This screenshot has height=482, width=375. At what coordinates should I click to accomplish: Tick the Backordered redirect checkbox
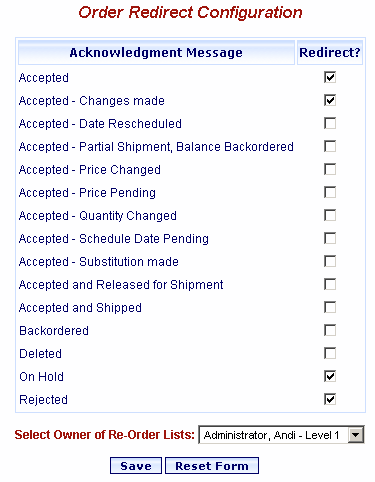[x=330, y=330]
